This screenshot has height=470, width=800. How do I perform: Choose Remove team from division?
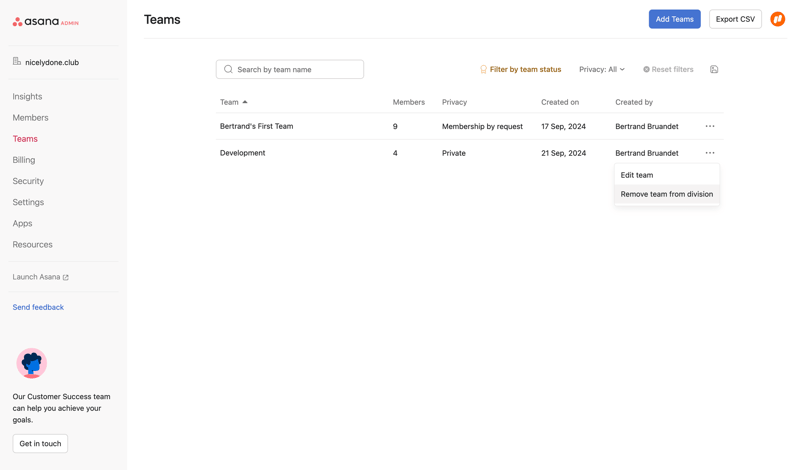pyautogui.click(x=667, y=194)
